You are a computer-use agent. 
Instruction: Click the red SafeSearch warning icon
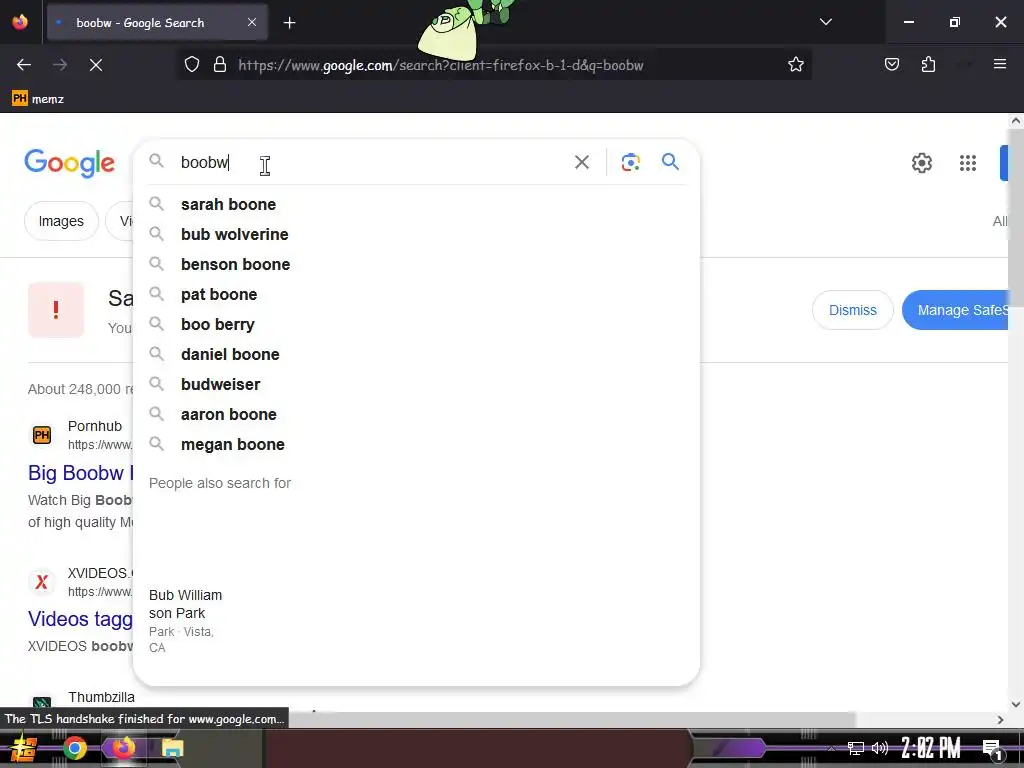pyautogui.click(x=56, y=310)
